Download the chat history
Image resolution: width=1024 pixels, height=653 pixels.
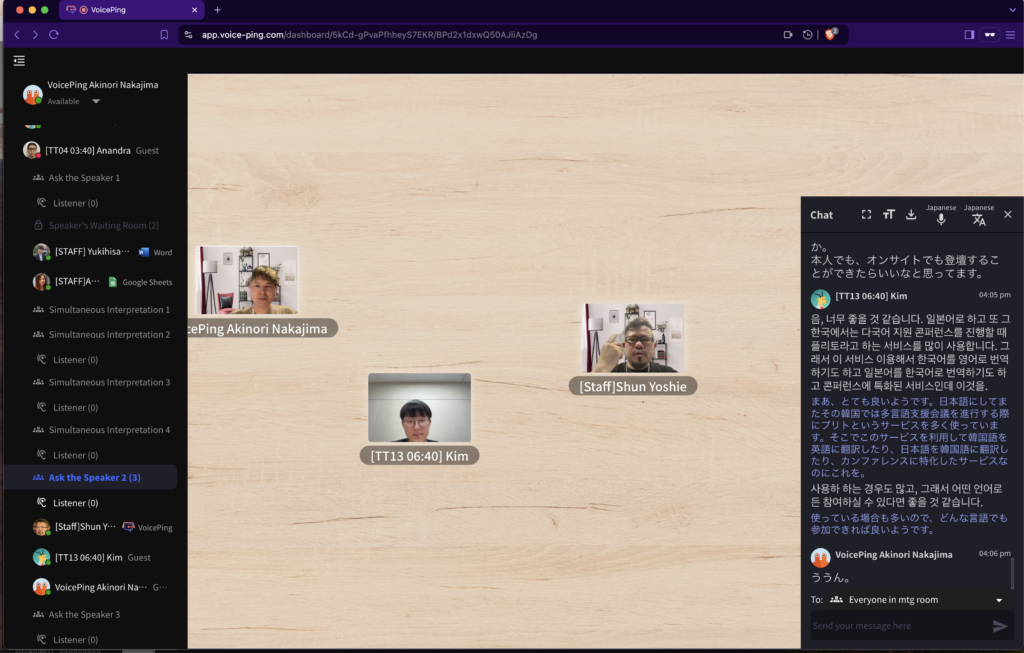tap(911, 214)
